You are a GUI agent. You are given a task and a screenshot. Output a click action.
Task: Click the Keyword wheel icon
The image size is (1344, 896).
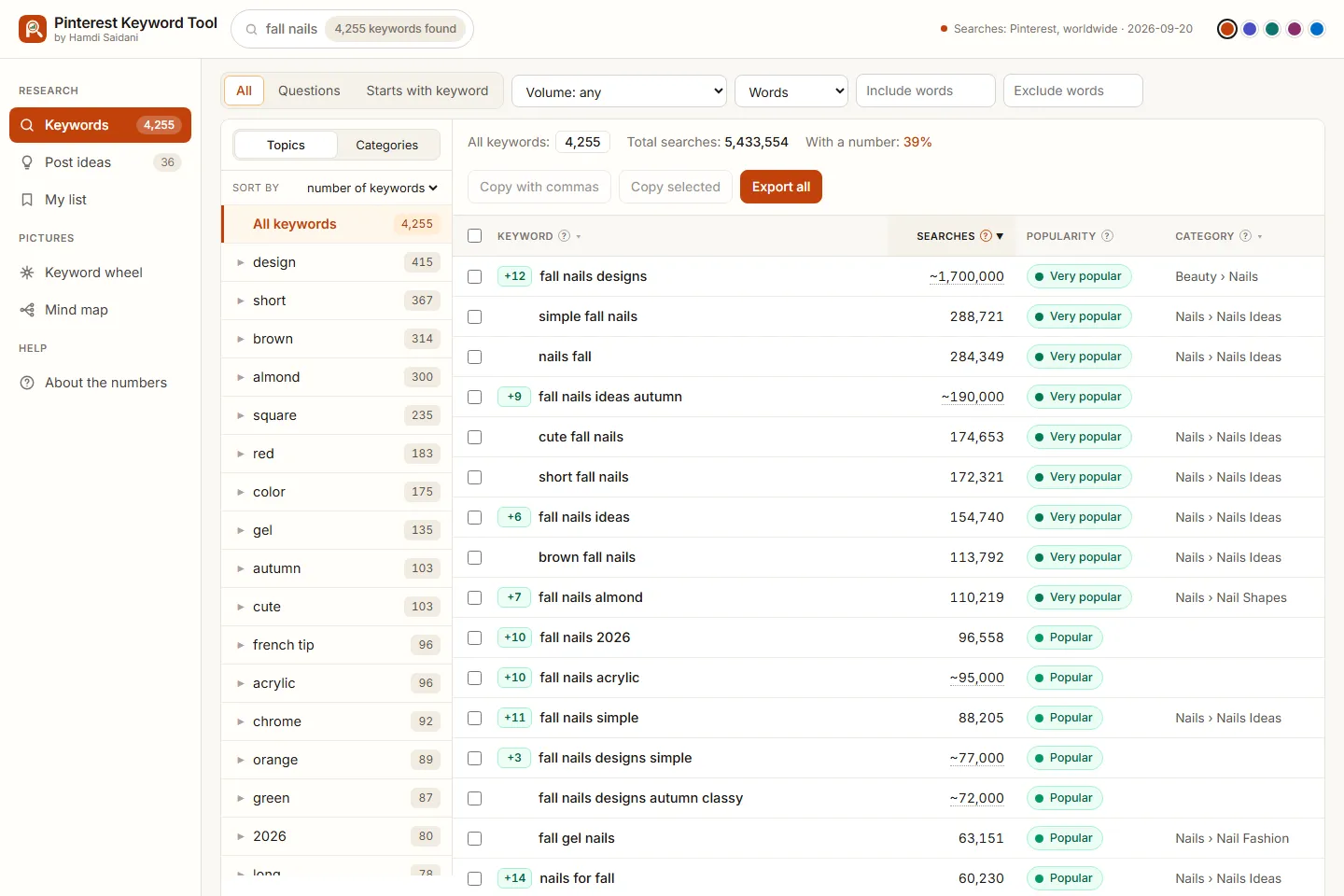point(27,273)
